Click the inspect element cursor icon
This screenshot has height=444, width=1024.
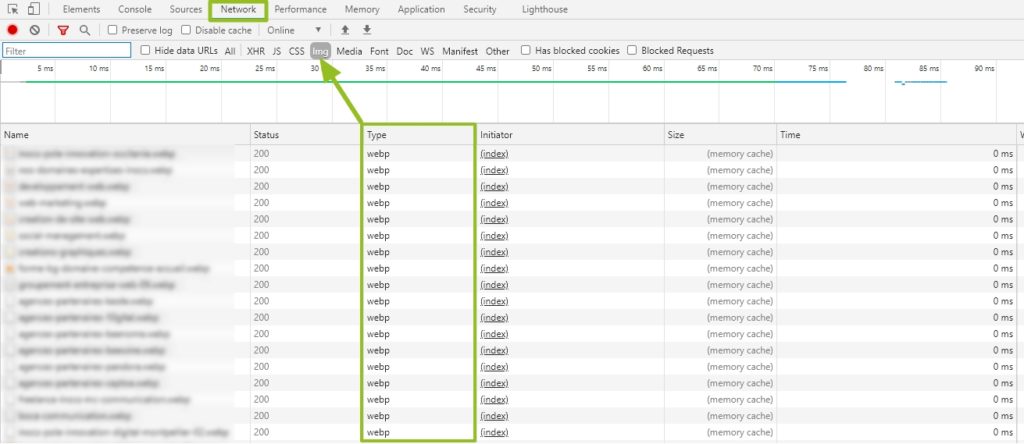tap(12, 10)
